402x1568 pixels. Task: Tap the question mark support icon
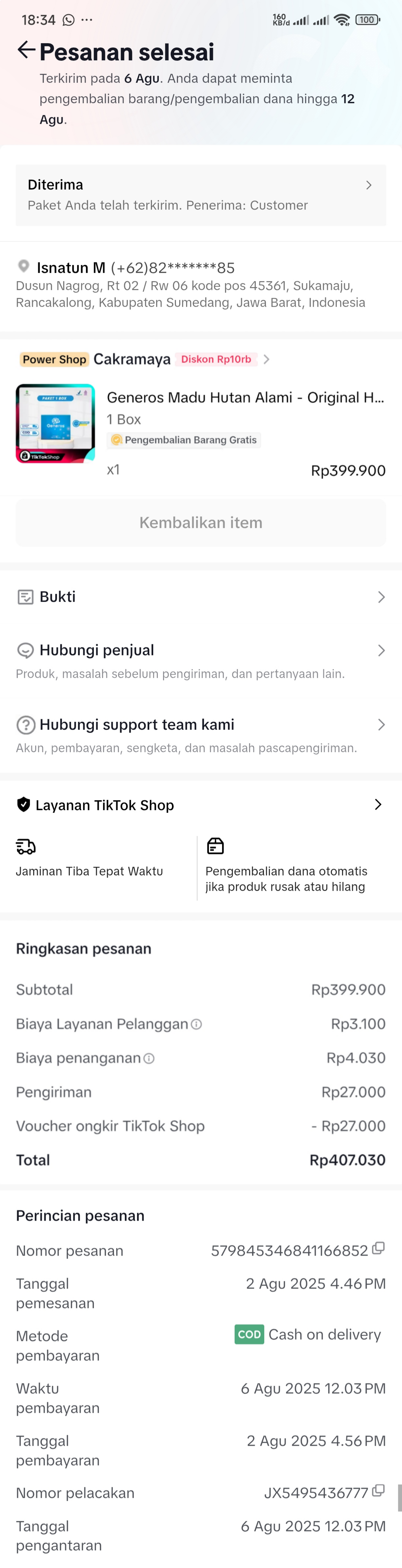coord(25,725)
